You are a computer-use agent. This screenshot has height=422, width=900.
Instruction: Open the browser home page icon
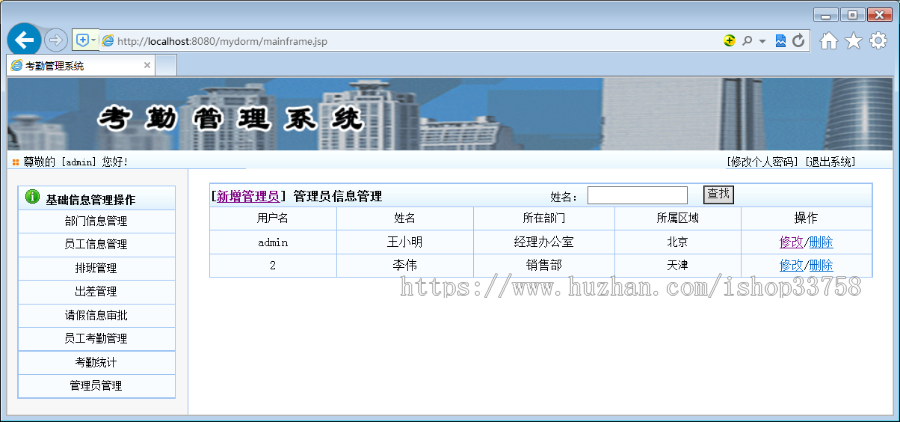click(828, 41)
